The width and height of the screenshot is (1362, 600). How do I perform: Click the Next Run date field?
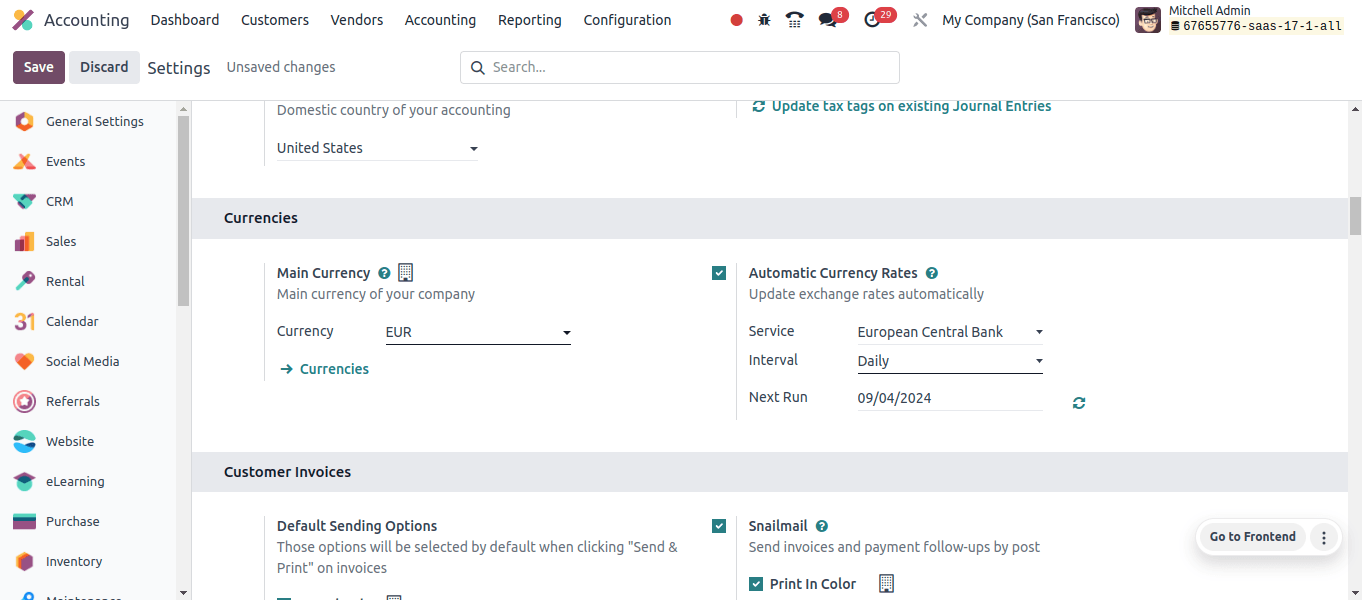coord(950,398)
